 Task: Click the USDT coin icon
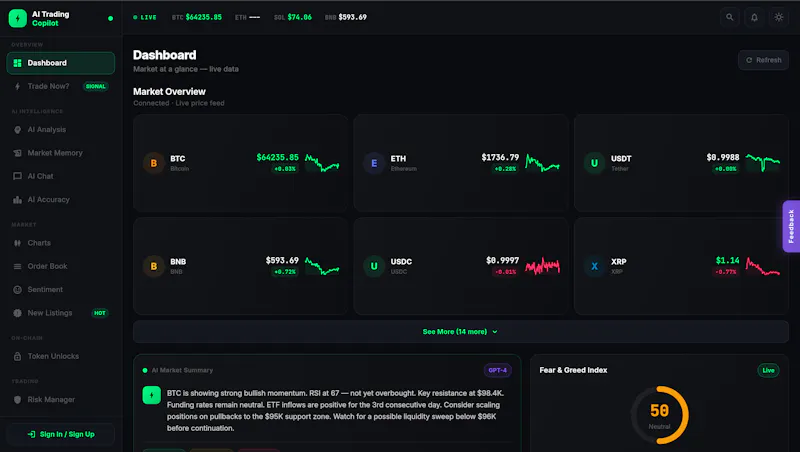coord(594,163)
